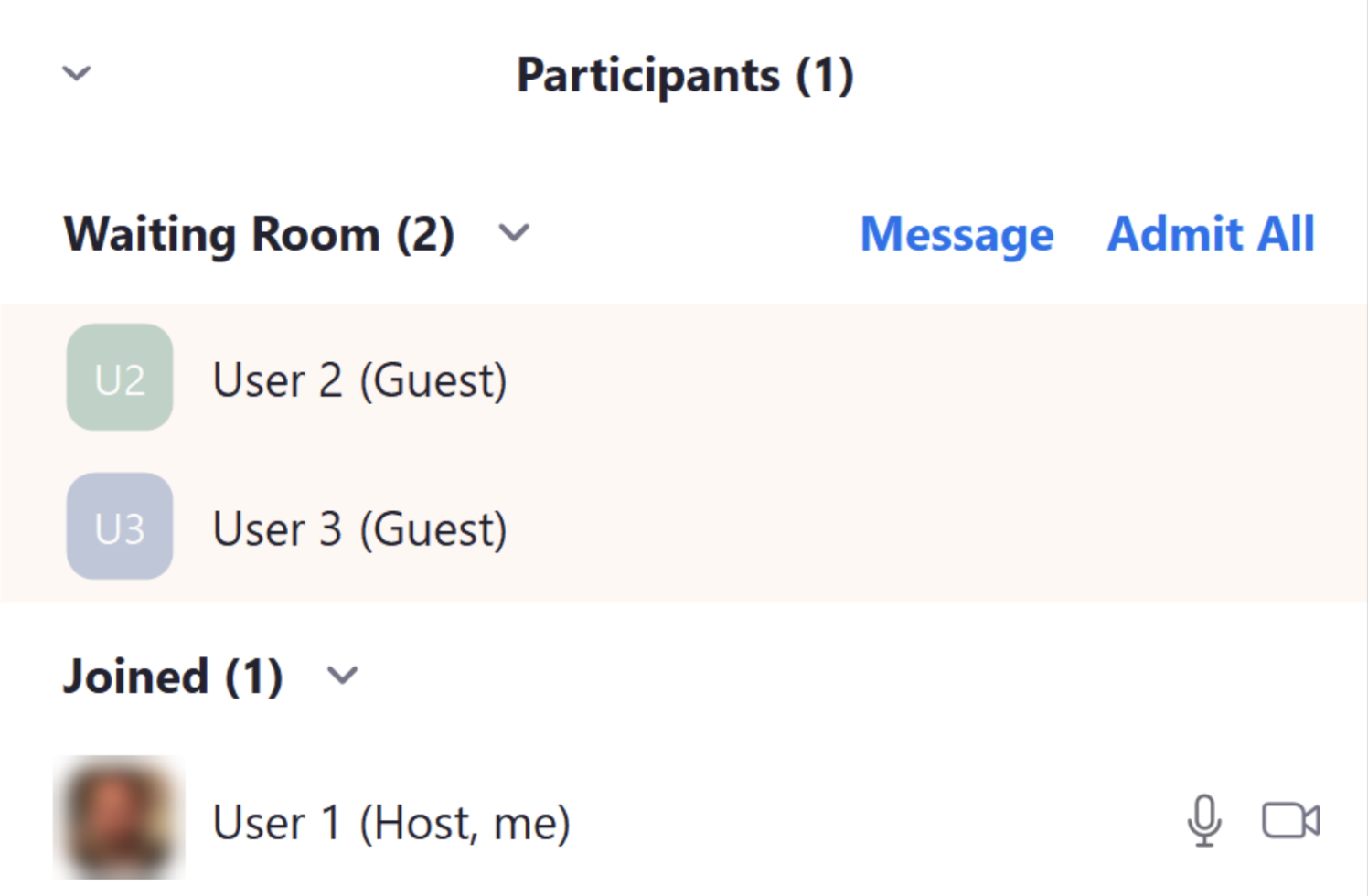Click empty space in User 2's waiting row
The image size is (1368, 896).
(914, 379)
